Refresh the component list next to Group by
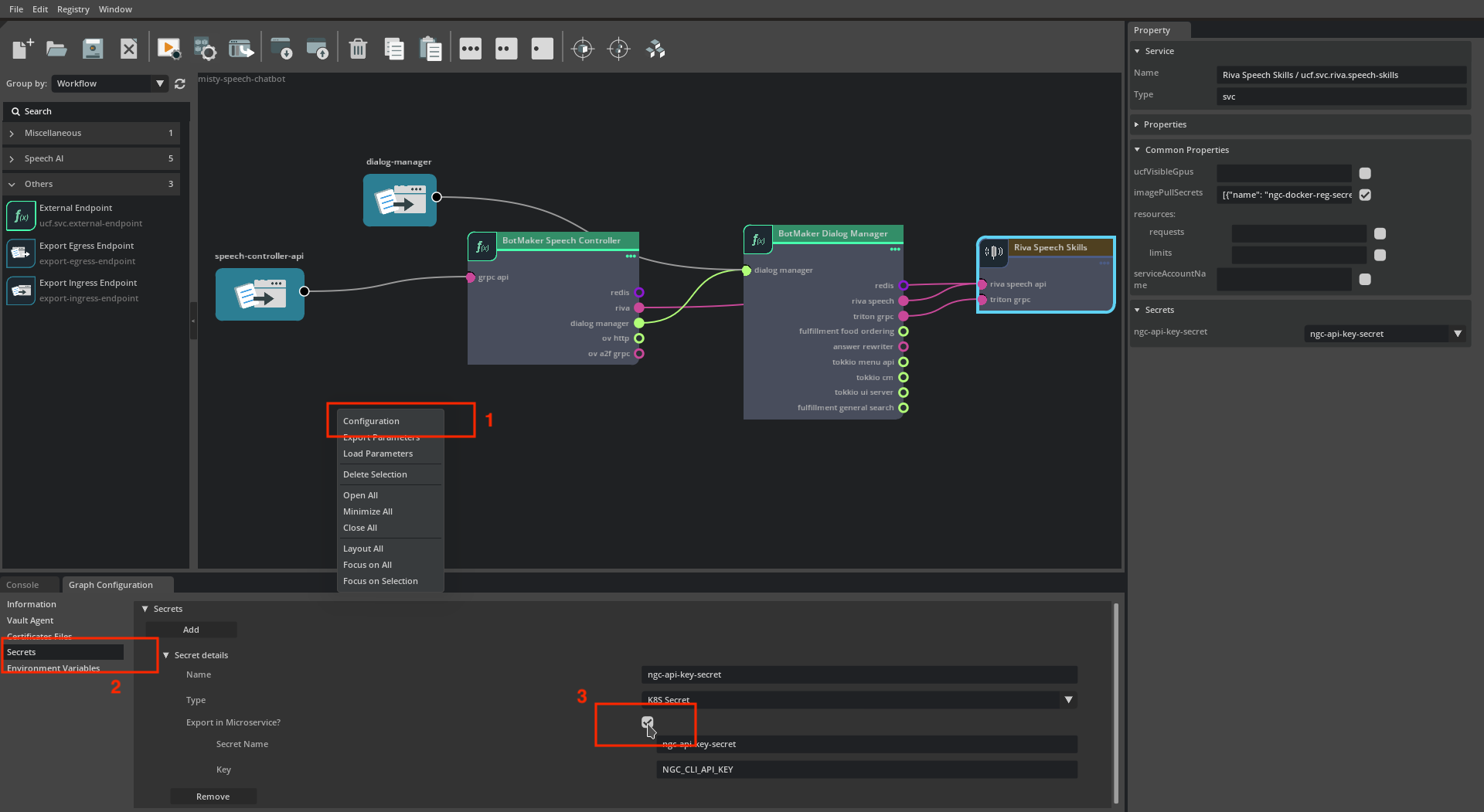Viewport: 1484px width, 812px height. click(180, 83)
